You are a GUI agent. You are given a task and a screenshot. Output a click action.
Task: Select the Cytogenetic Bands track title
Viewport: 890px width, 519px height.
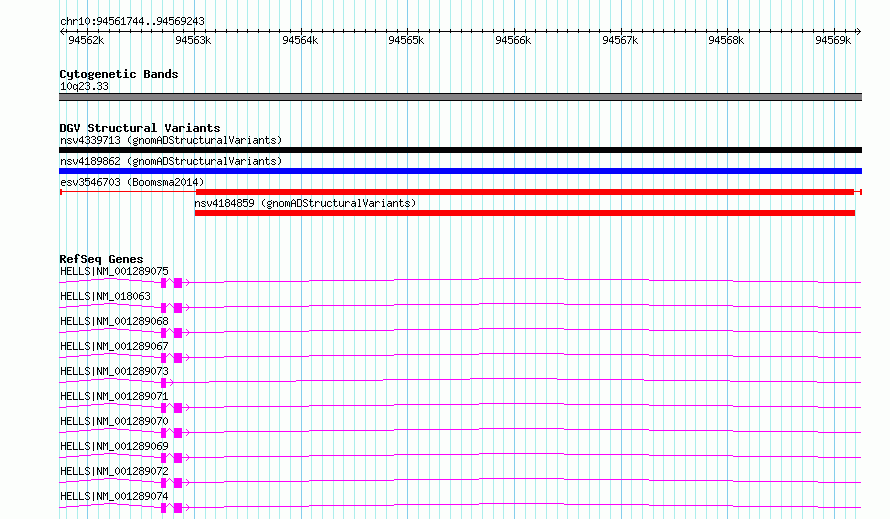tap(119, 74)
